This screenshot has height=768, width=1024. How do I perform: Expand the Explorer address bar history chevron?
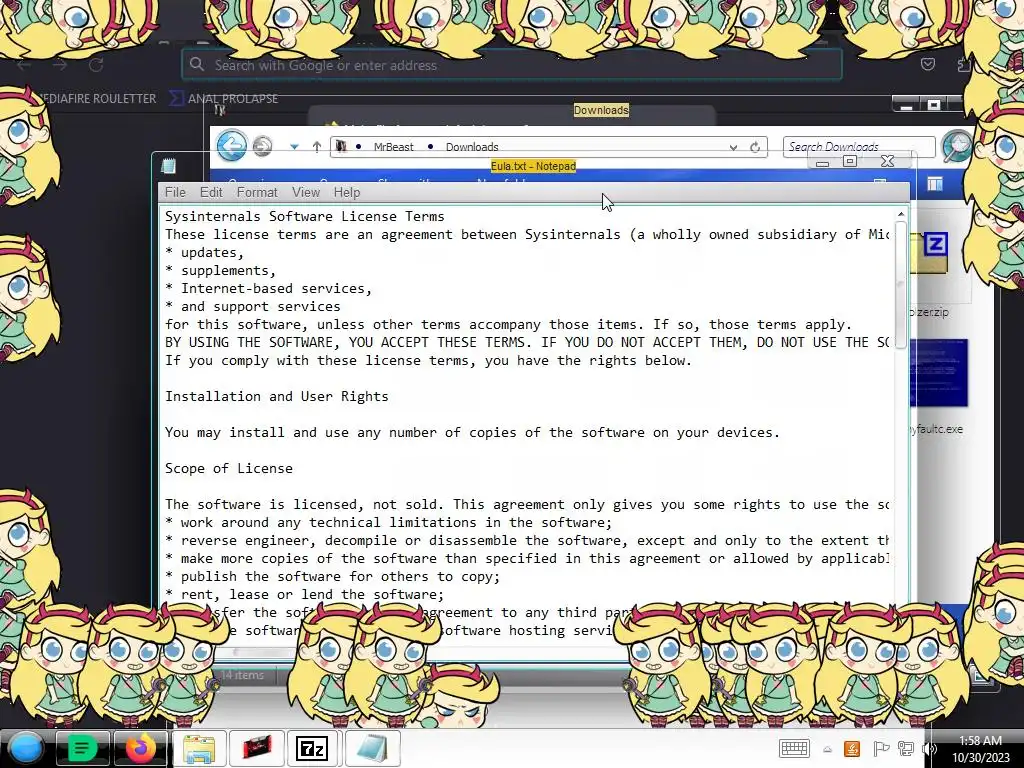click(x=733, y=148)
